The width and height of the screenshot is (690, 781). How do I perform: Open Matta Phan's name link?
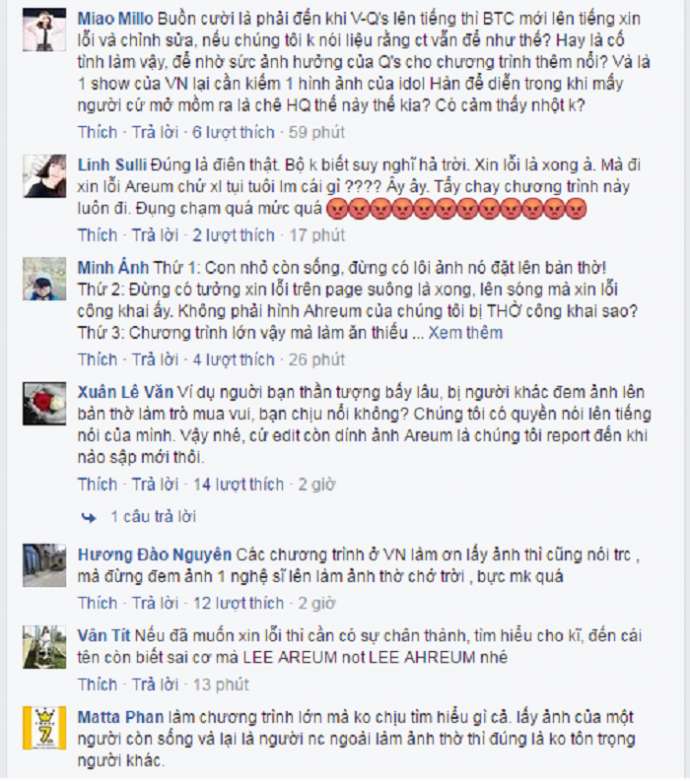pyautogui.click(x=121, y=717)
